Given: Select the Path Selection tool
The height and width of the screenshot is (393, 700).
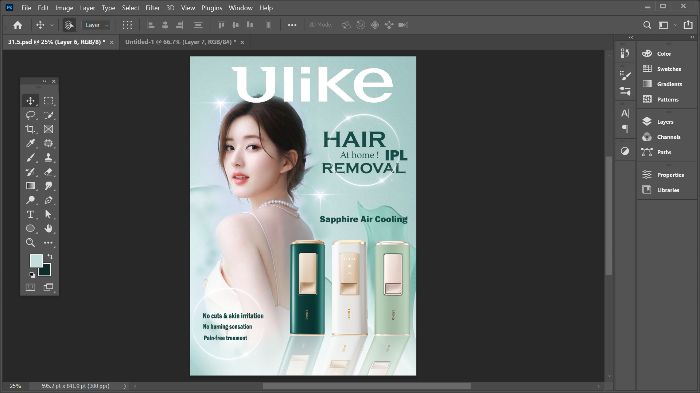Looking at the screenshot, I should coord(48,214).
